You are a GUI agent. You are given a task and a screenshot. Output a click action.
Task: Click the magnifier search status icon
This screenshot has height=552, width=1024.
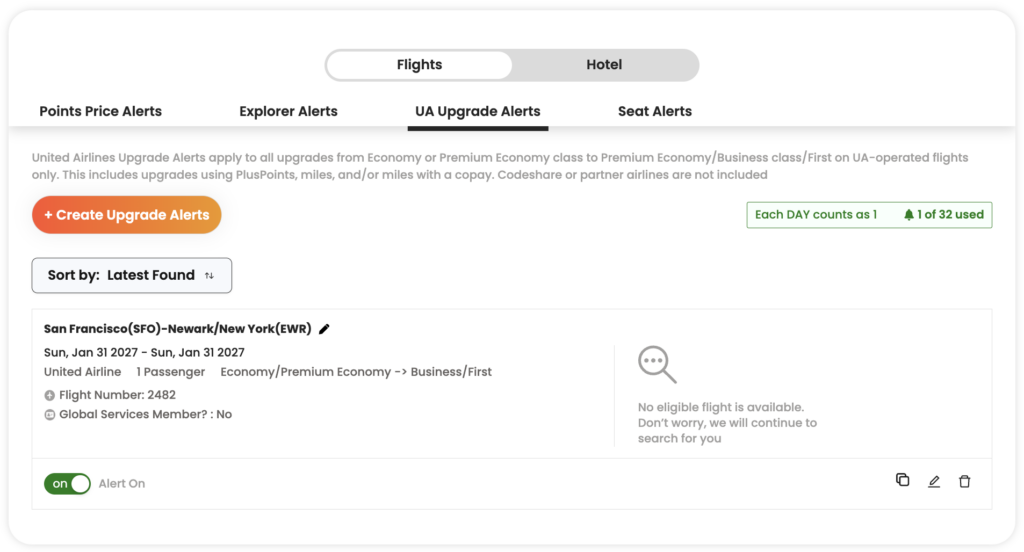click(x=657, y=364)
